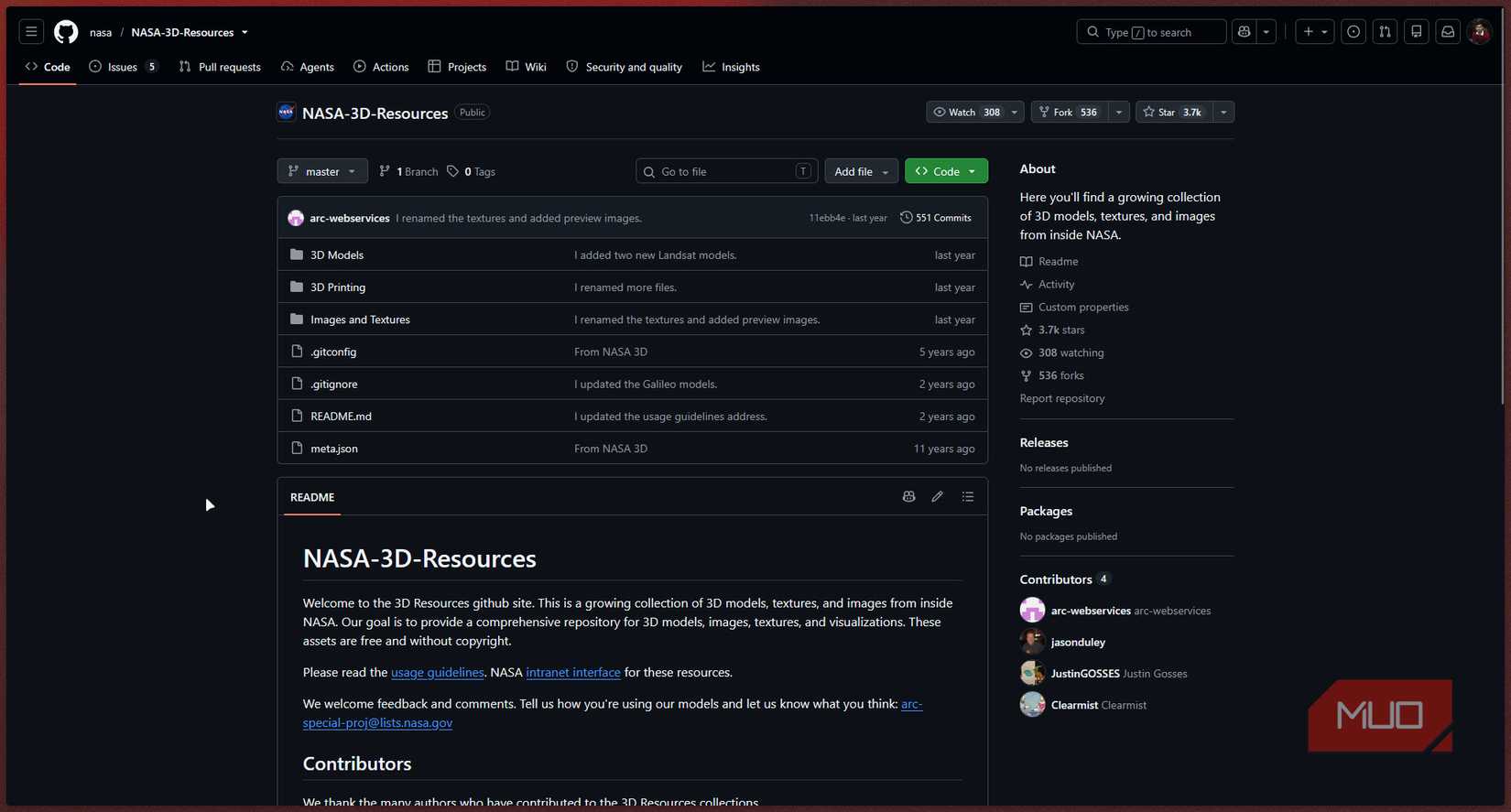Open Security and quality tab
Image resolution: width=1511 pixels, height=812 pixels.
pyautogui.click(x=625, y=67)
